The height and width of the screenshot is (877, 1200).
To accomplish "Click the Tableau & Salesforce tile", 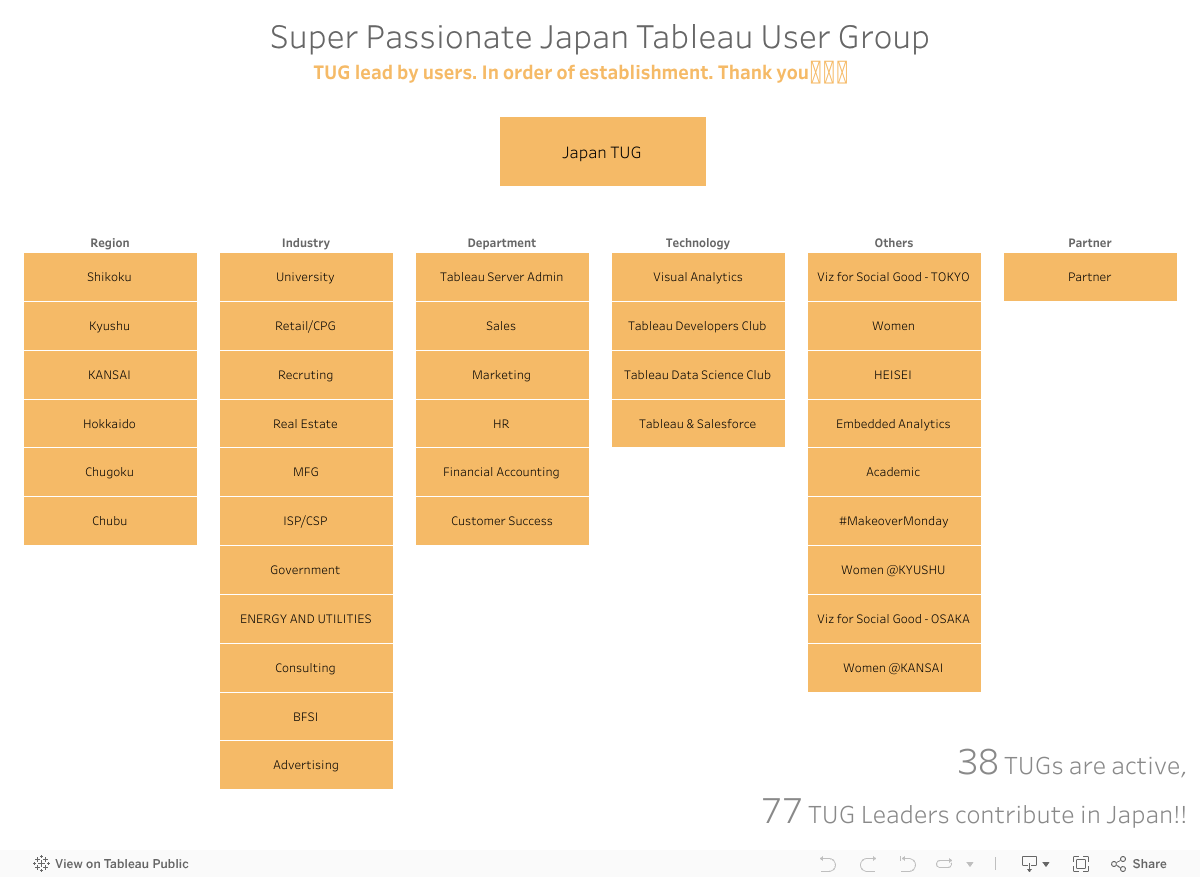I will click(698, 424).
